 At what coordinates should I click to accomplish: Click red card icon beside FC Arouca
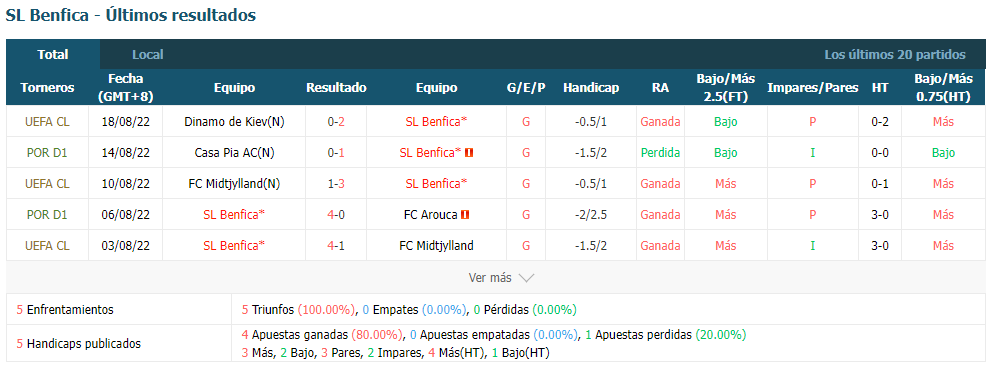tap(465, 215)
